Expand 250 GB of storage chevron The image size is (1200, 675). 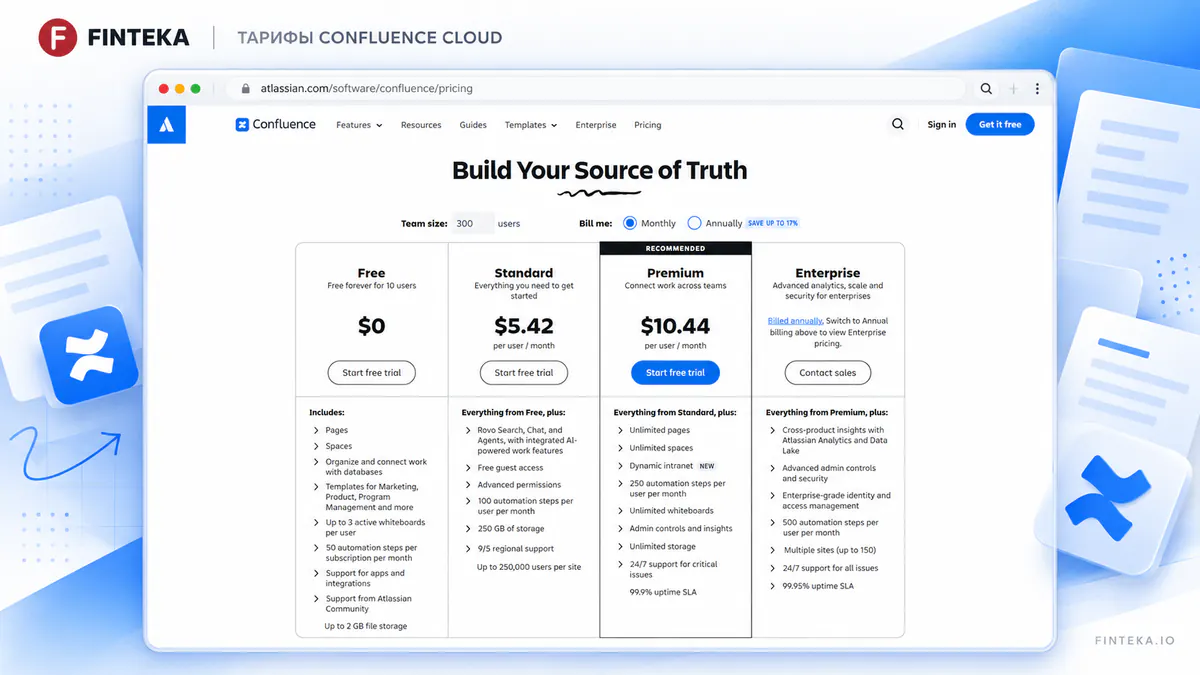pyautogui.click(x=468, y=529)
